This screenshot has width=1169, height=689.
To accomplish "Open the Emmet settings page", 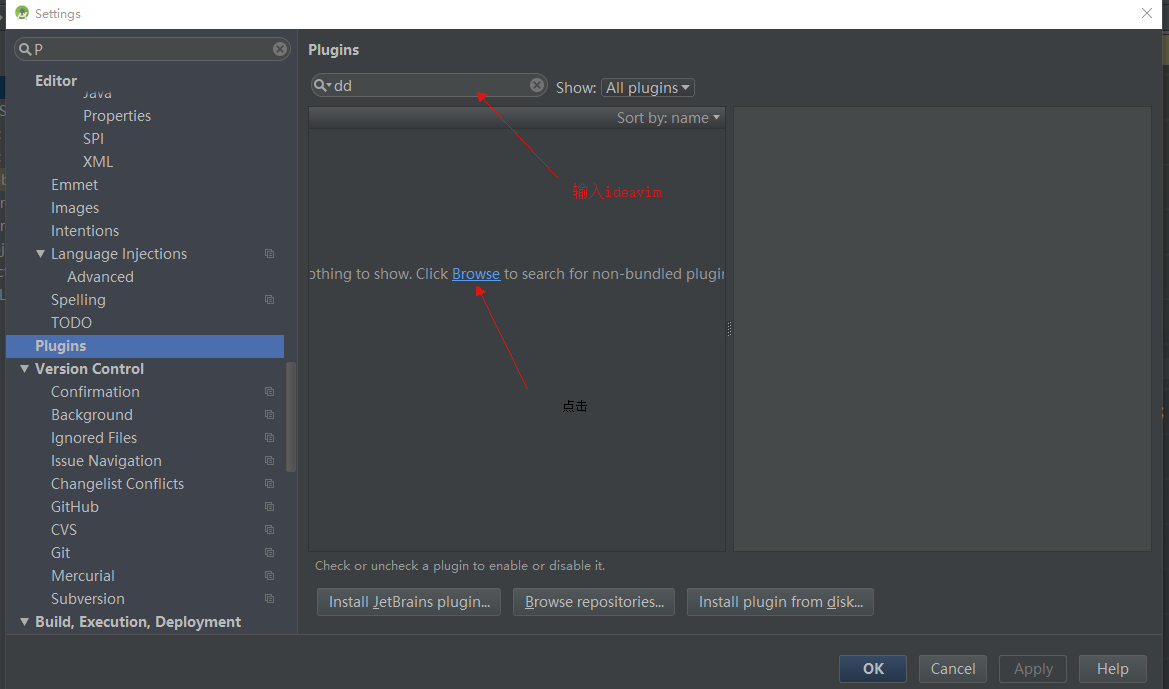I will (x=75, y=185).
